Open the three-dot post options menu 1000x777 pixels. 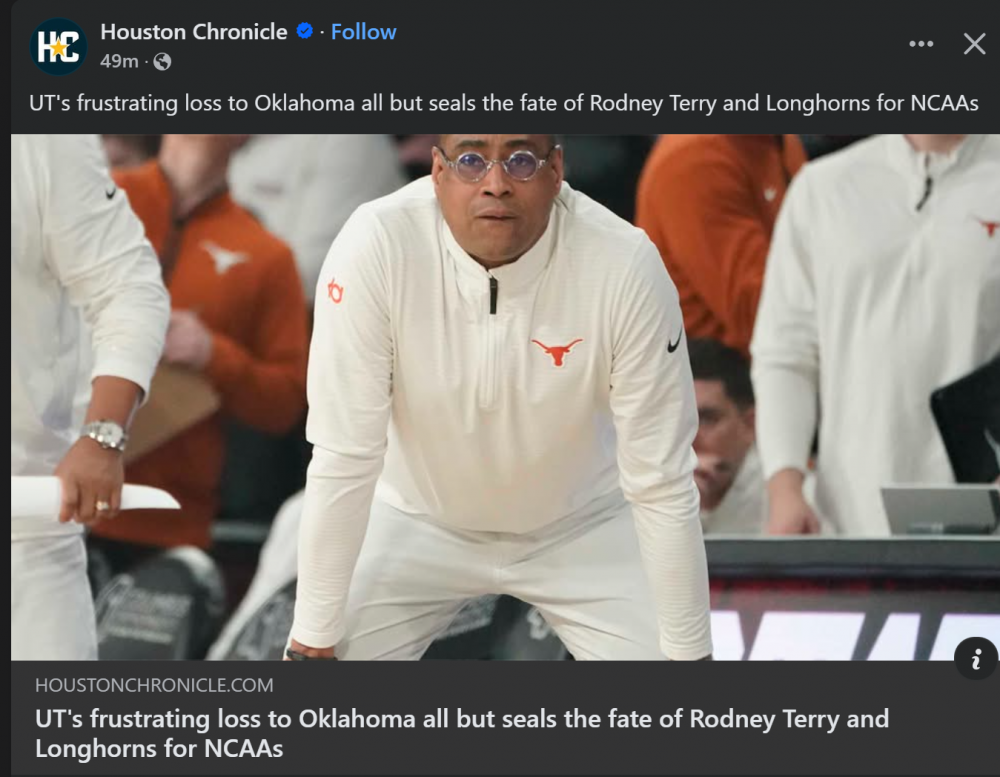coord(921,44)
